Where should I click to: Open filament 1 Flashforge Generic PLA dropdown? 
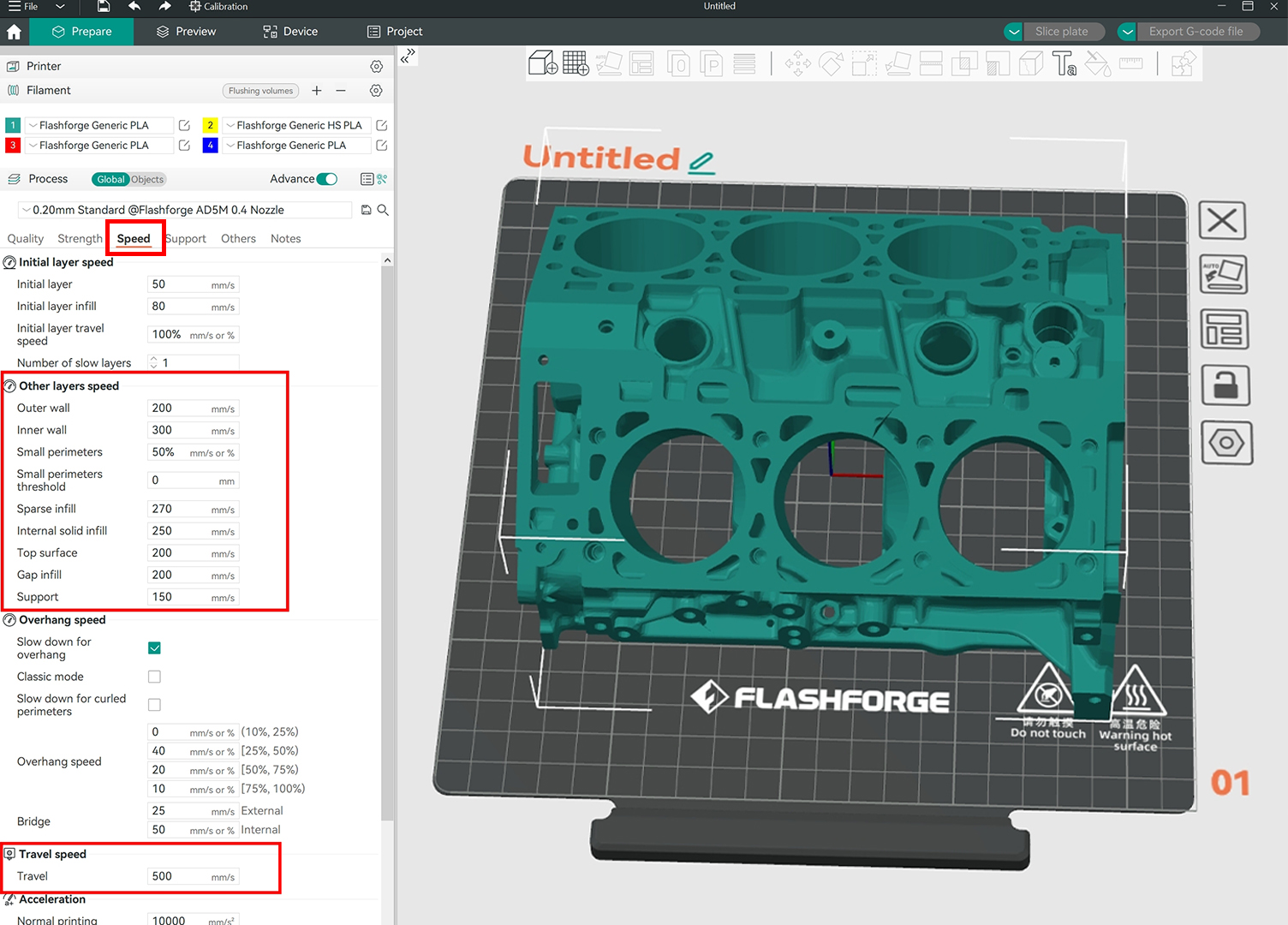coord(99,125)
